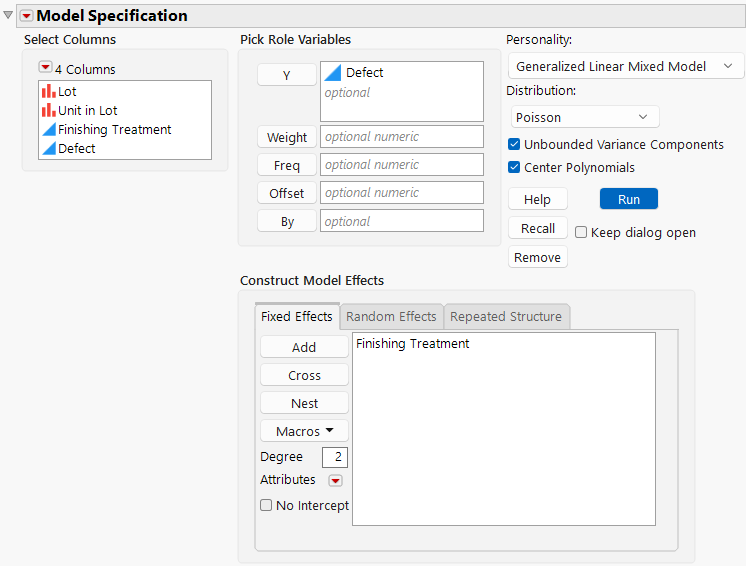
Task: Uncheck Center Polynomials option
Action: 514,167
